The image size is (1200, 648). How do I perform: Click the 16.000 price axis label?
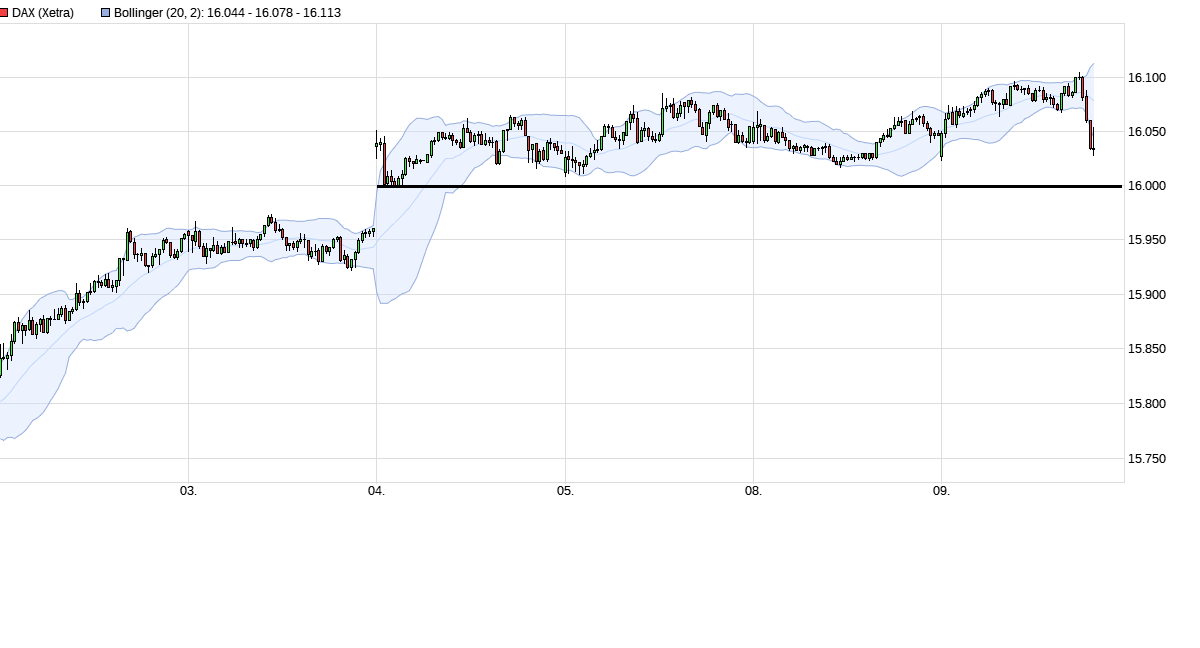tap(1147, 186)
